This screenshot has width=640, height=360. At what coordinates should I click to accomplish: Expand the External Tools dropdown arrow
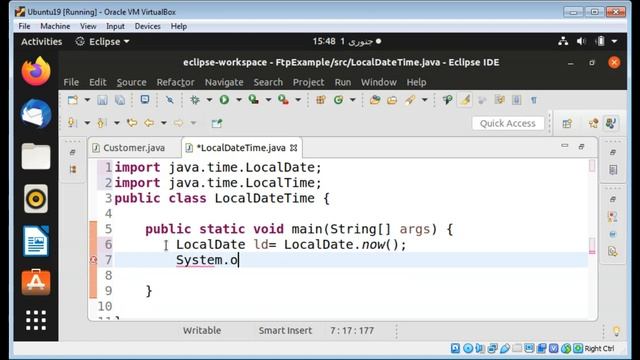coord(298,100)
